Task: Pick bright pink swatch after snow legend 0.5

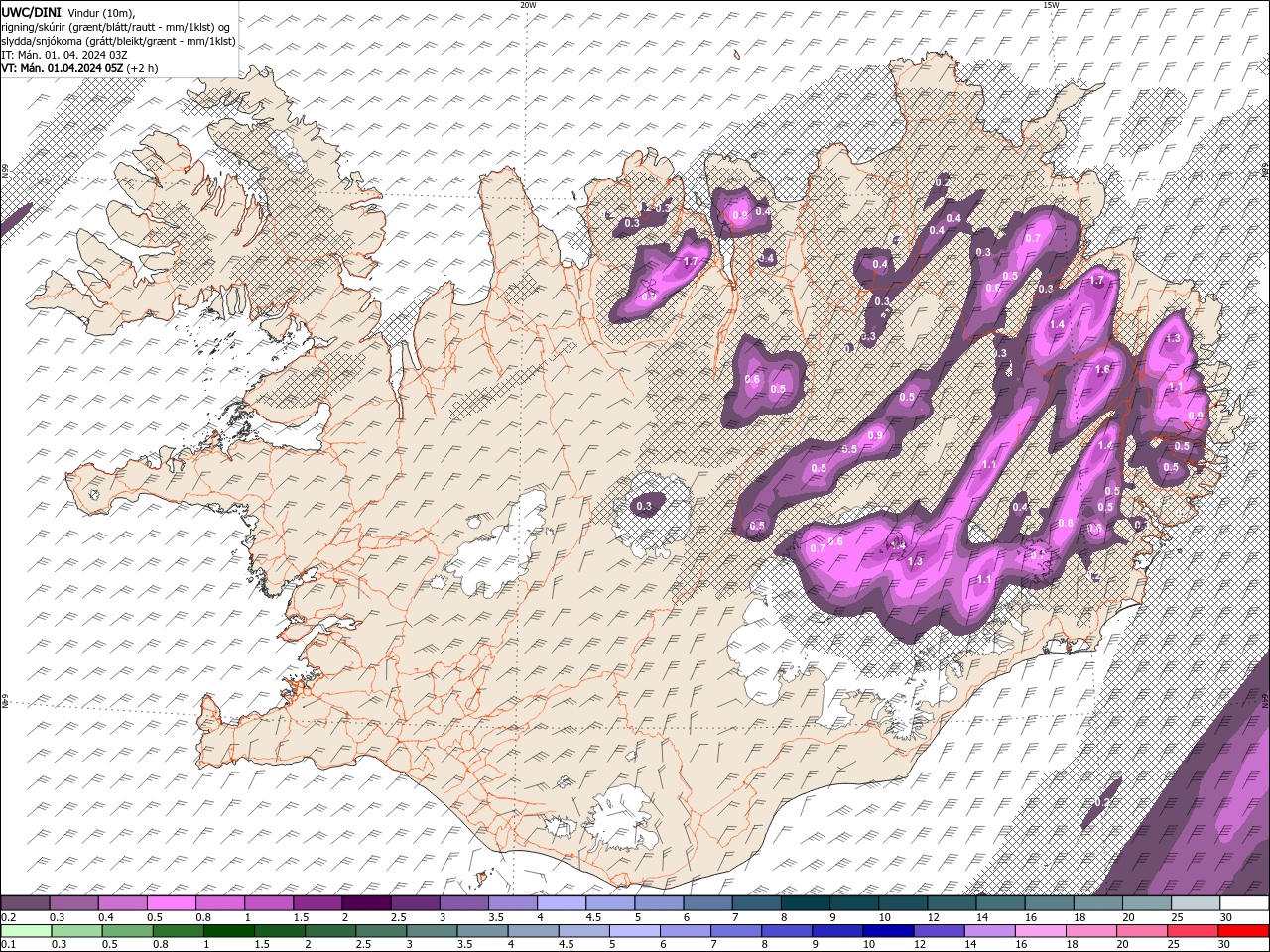Action: (171, 903)
